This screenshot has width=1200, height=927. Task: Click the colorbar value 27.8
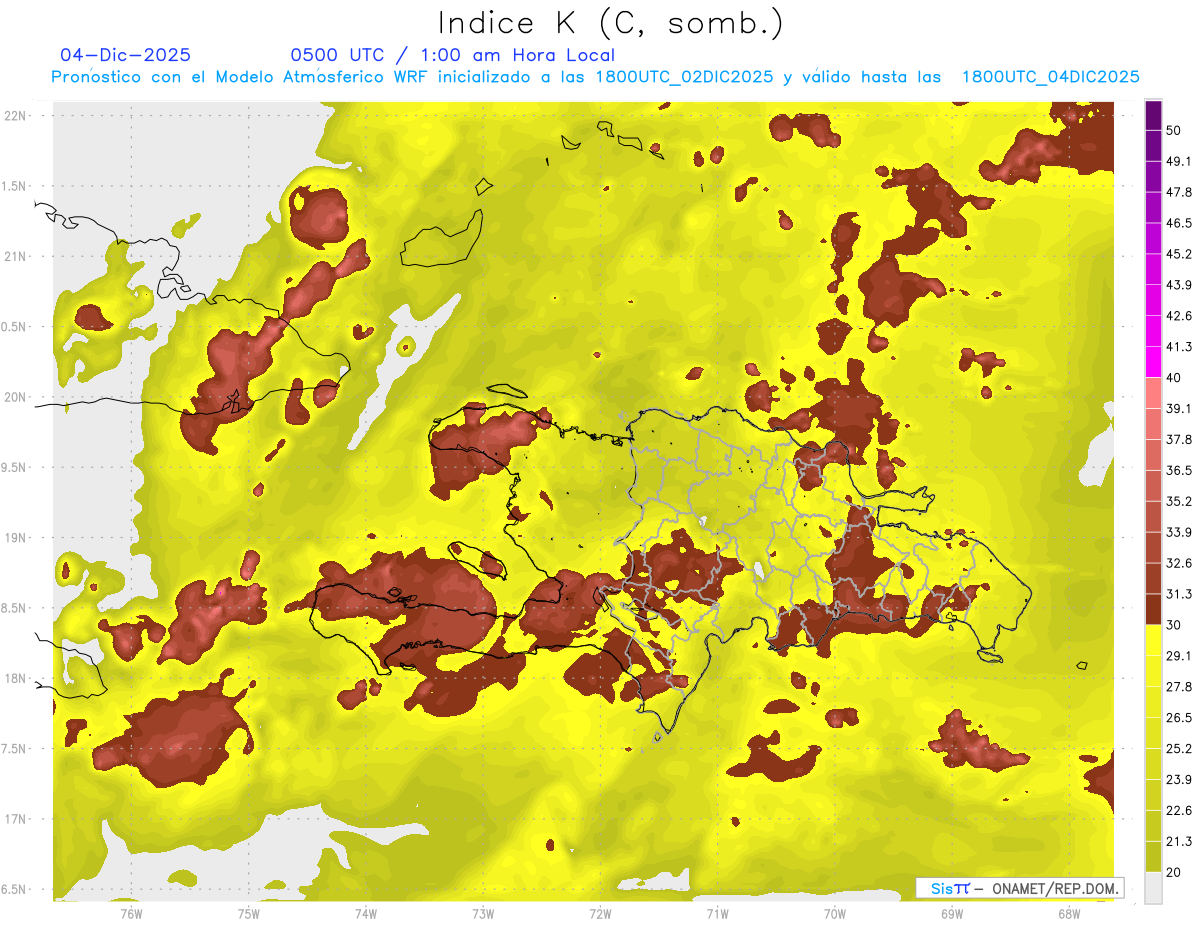point(1179,687)
